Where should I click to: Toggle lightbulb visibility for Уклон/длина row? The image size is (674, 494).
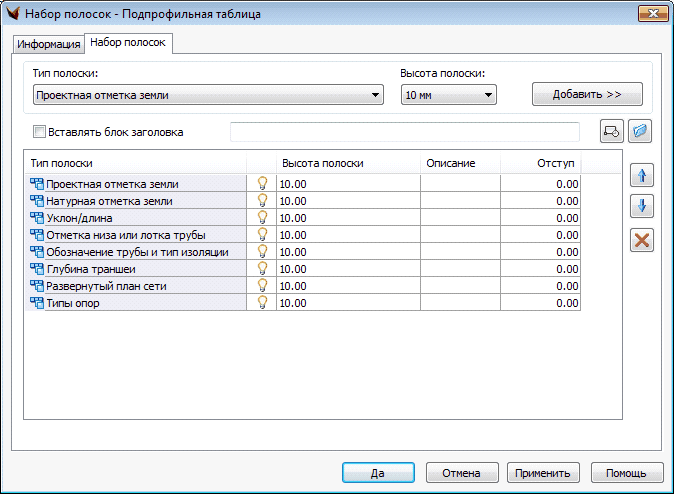pos(262,218)
